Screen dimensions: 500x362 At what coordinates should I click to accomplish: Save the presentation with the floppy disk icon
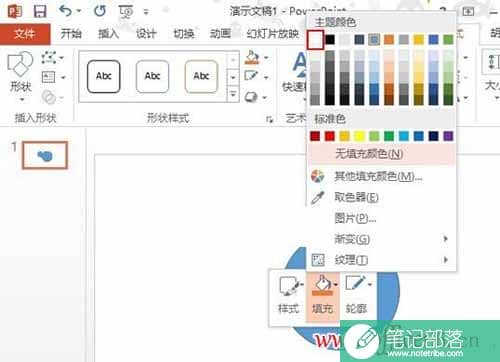[x=40, y=12]
